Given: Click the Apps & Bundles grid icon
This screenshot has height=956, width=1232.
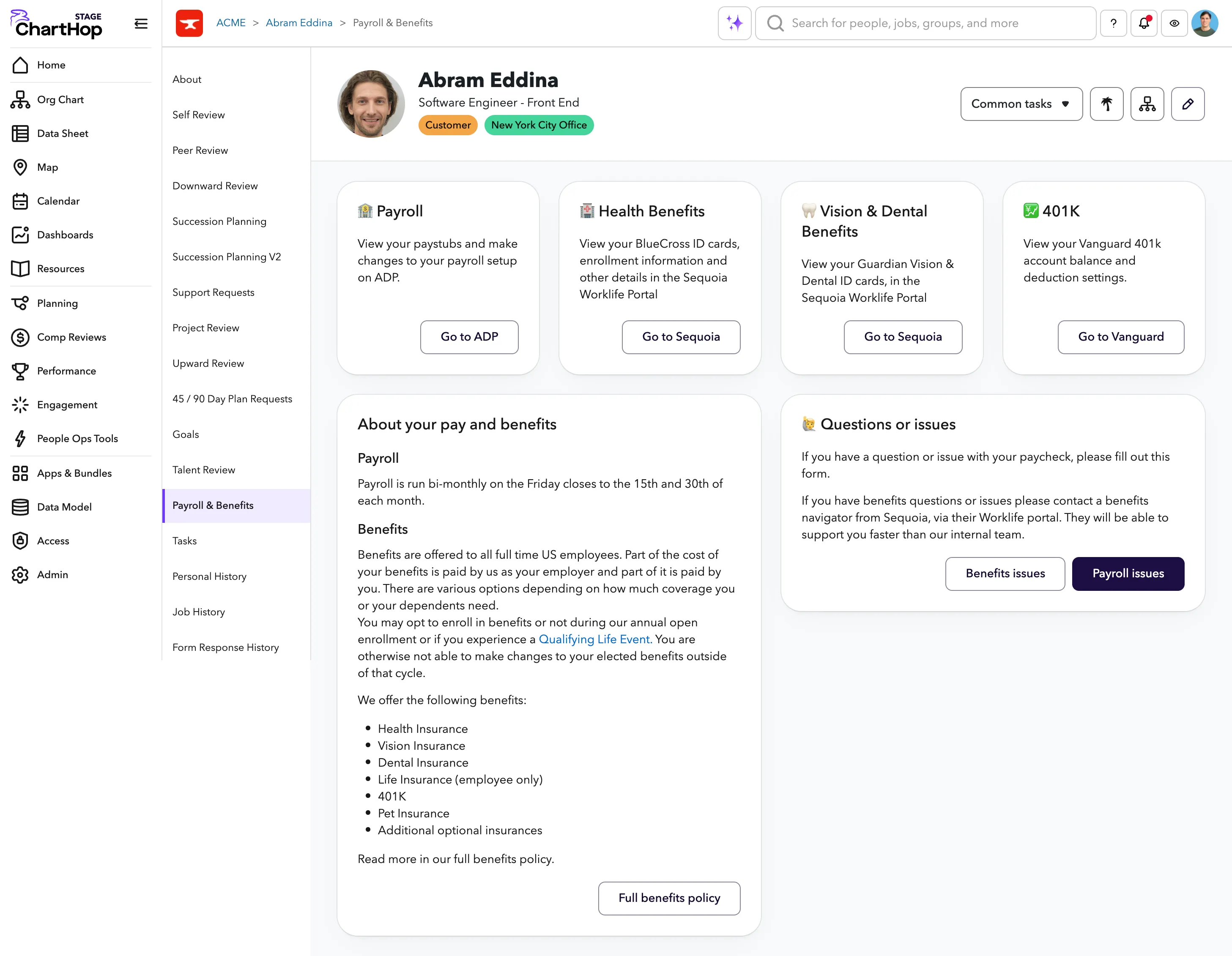Looking at the screenshot, I should [20, 473].
